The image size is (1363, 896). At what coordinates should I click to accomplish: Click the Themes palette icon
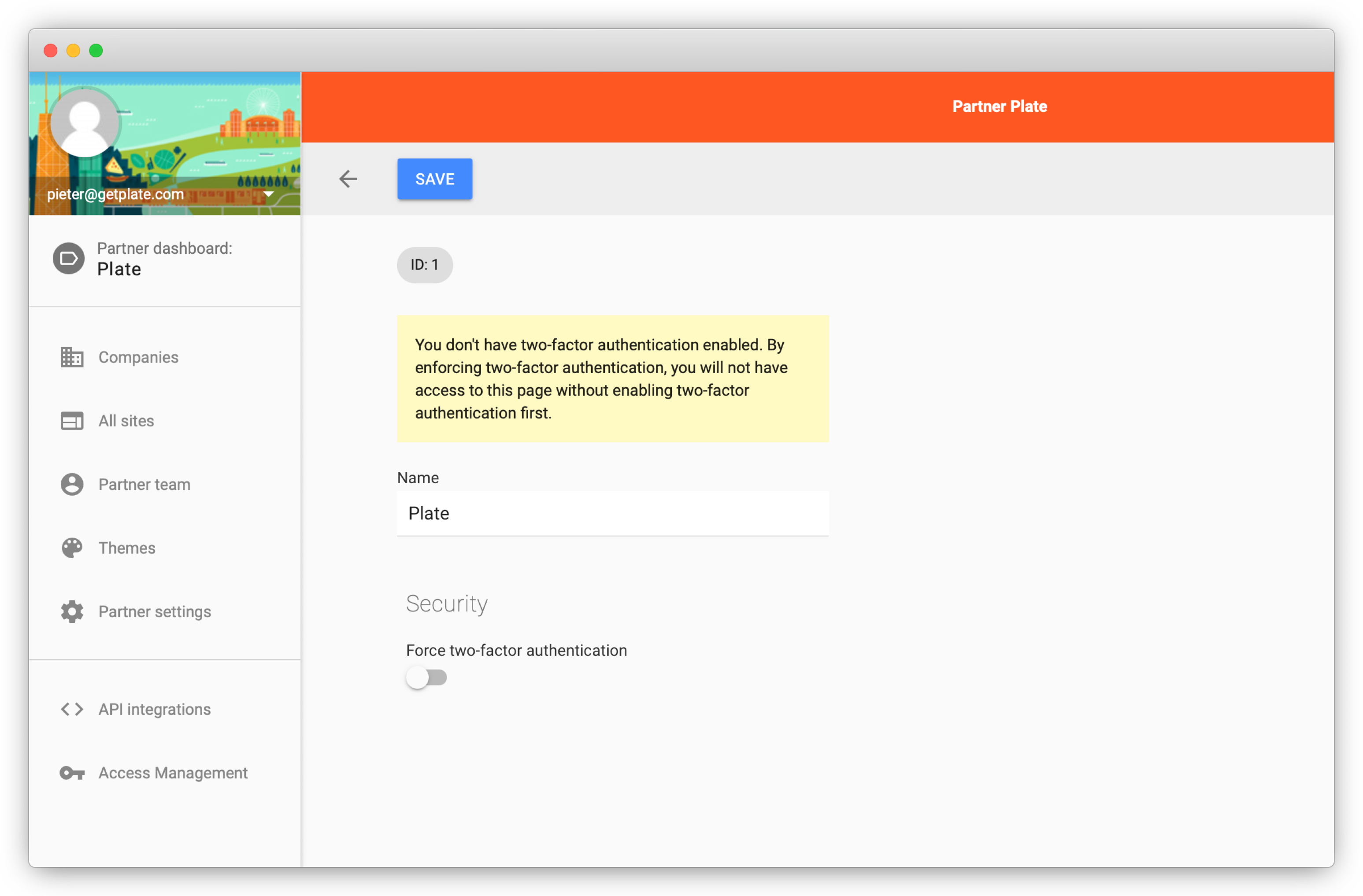(x=72, y=548)
